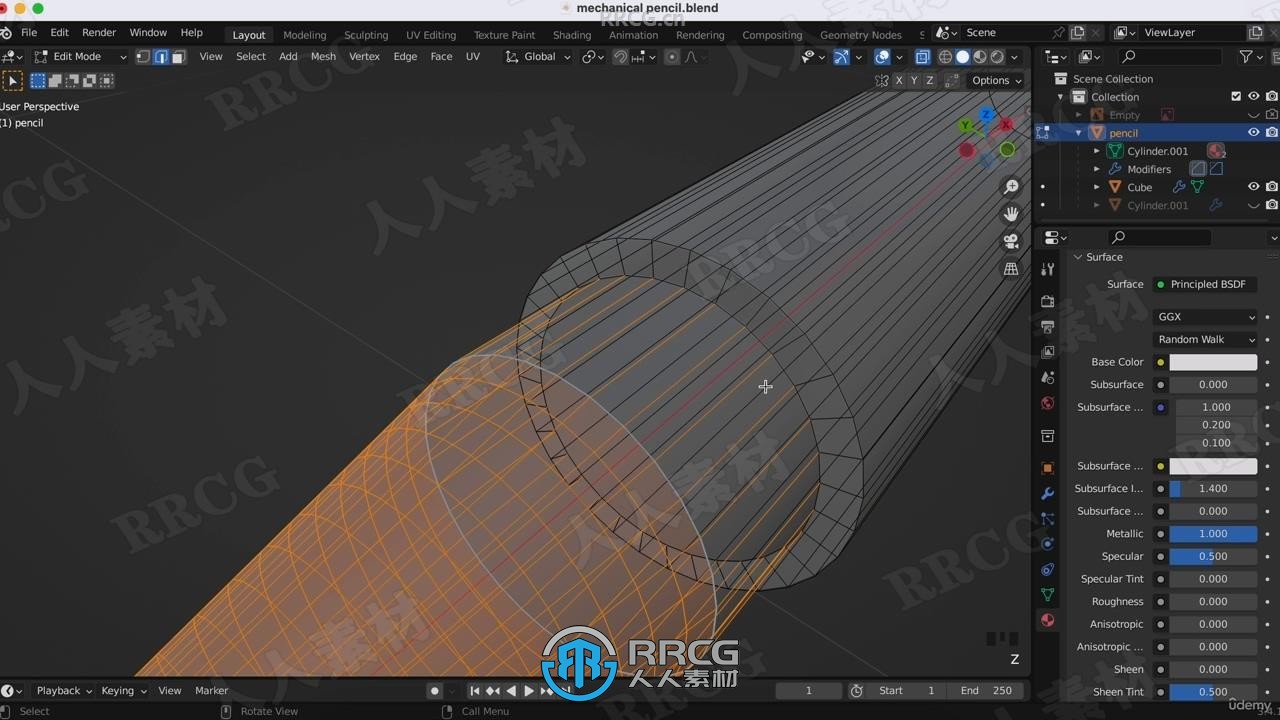Hide the Cube object via eye icon
Screen dimensions: 1280x720
(1253, 187)
